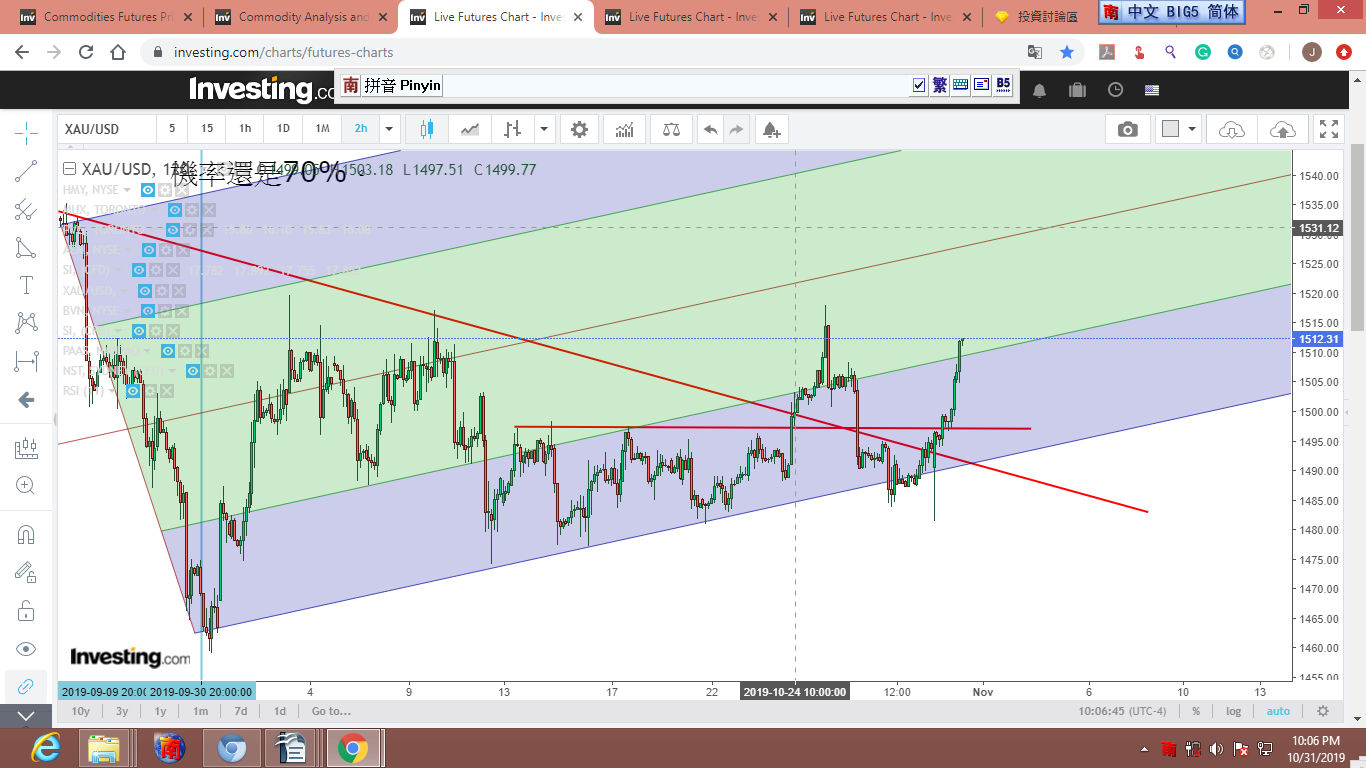Open chart properties gear in toolbar
1366x768 pixels.
point(579,129)
